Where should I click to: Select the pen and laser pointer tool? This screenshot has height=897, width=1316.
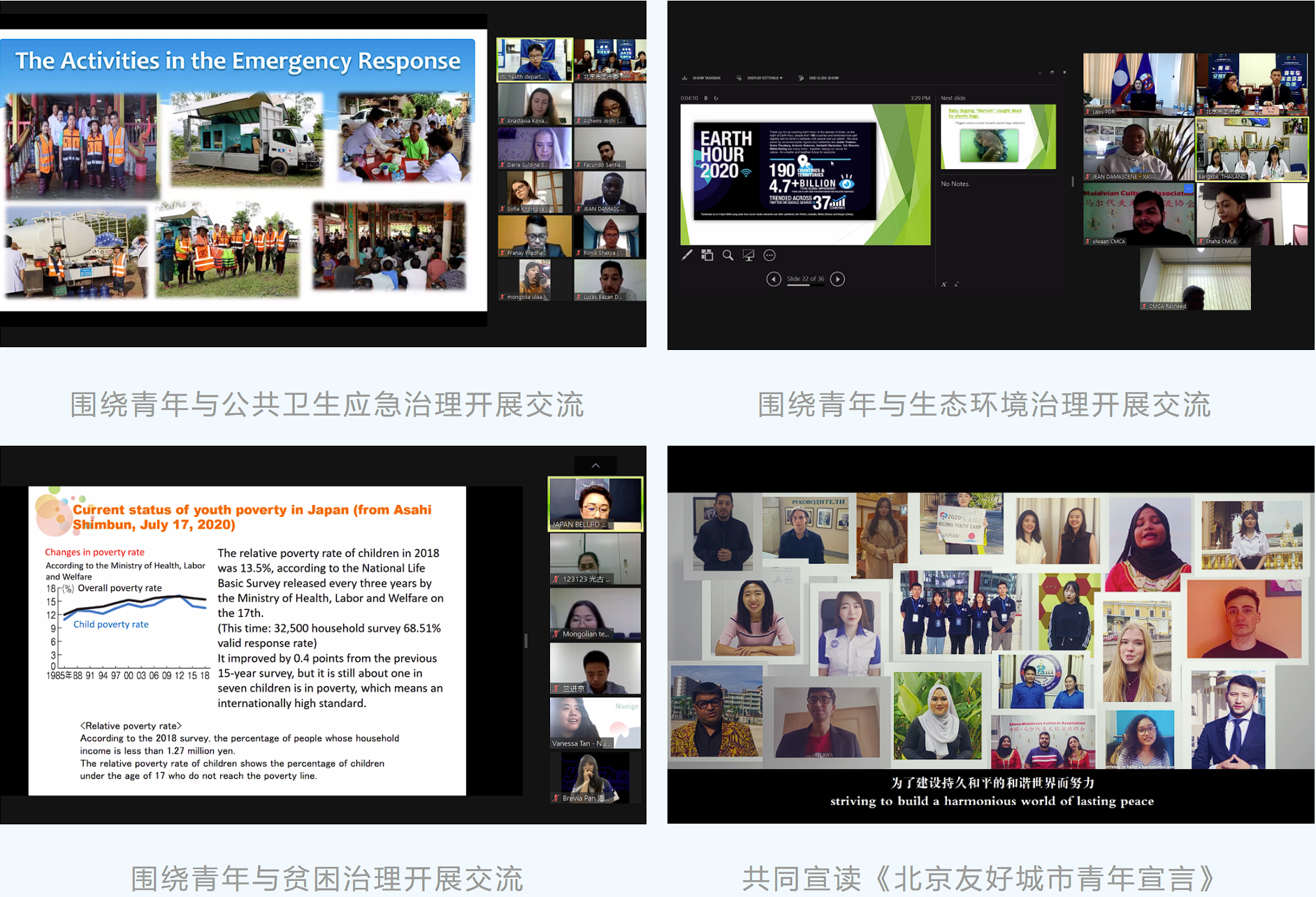(x=687, y=256)
